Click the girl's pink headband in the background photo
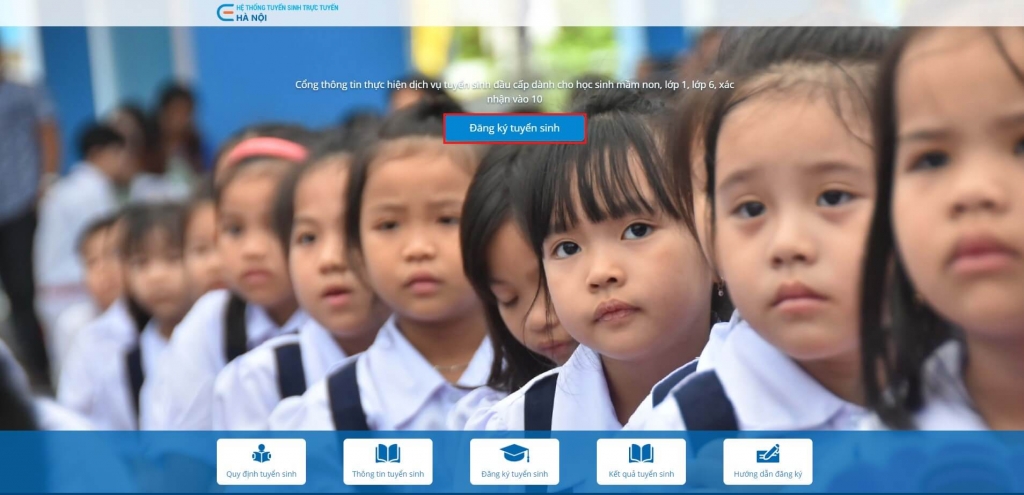This screenshot has width=1024, height=495. pos(266,150)
